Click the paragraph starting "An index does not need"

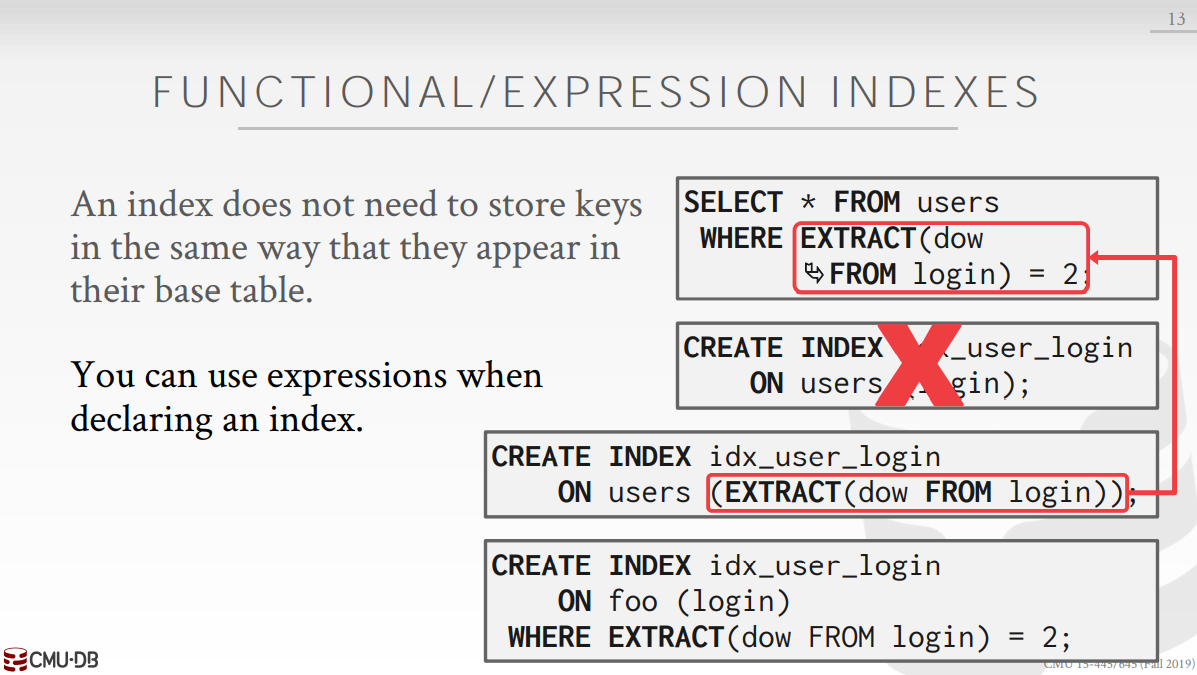356,248
